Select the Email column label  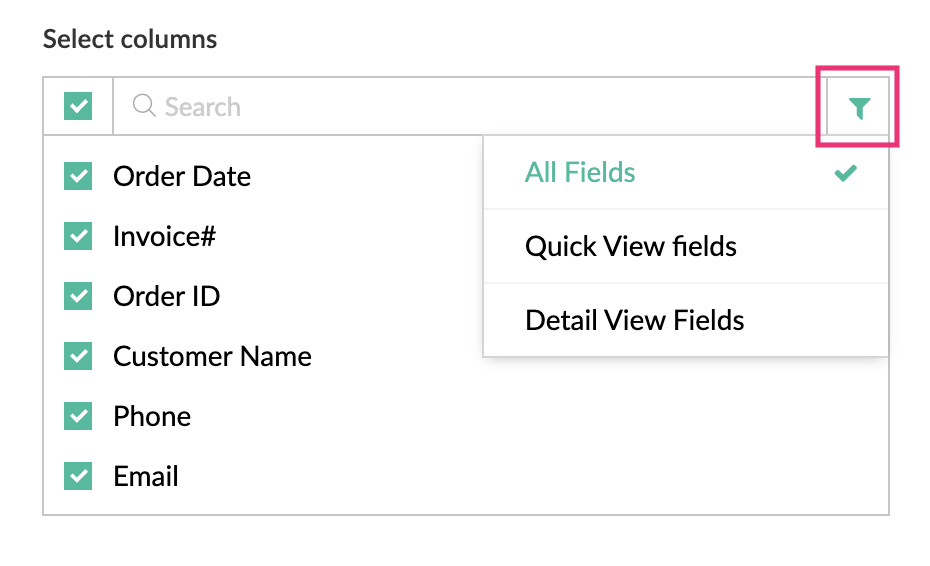click(146, 477)
